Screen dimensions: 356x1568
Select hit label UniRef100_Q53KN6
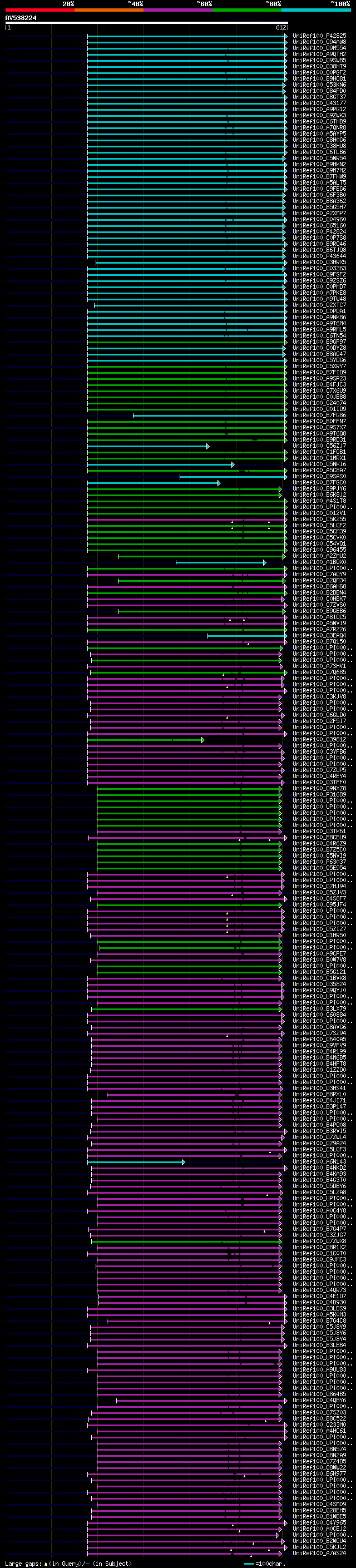click(319, 85)
